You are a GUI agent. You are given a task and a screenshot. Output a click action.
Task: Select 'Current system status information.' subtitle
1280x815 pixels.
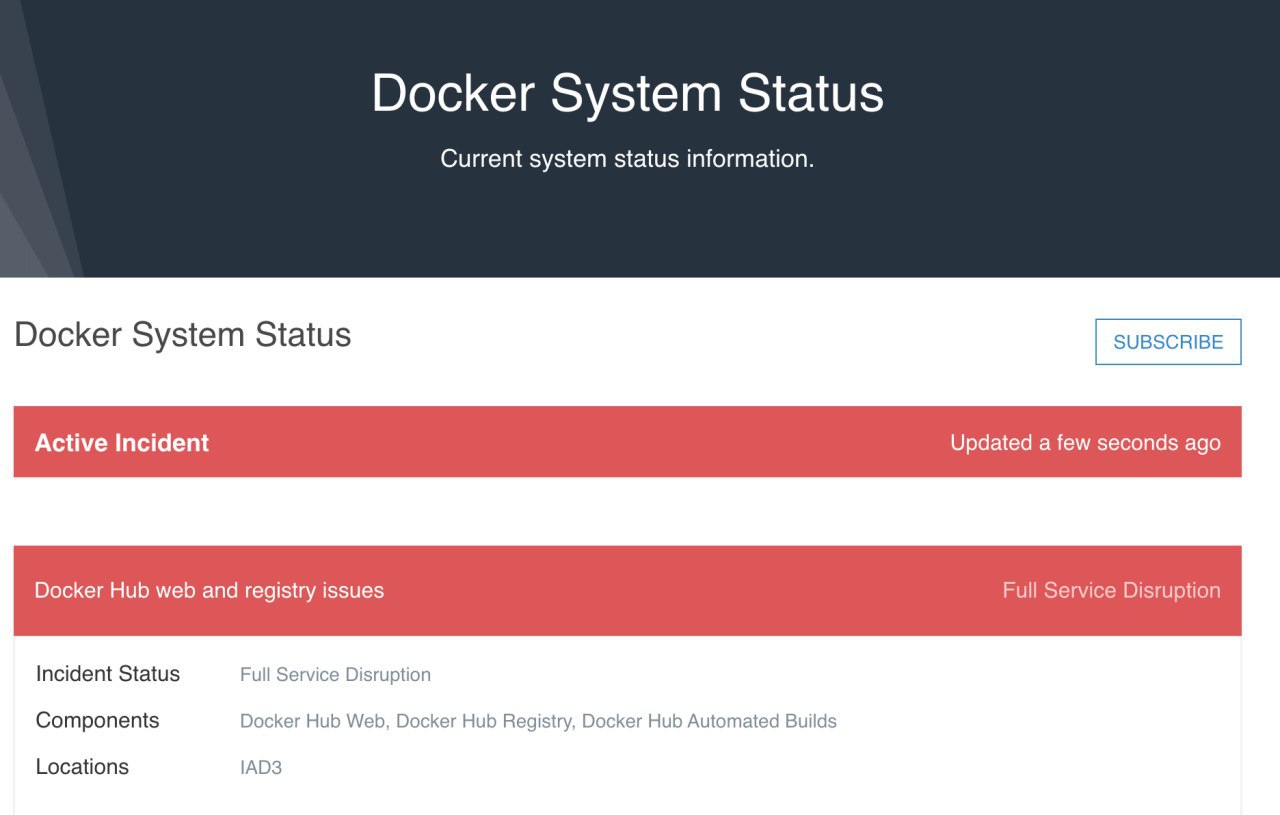click(x=627, y=159)
